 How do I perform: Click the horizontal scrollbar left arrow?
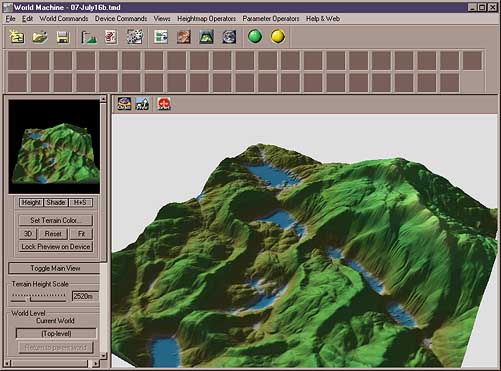[7, 363]
